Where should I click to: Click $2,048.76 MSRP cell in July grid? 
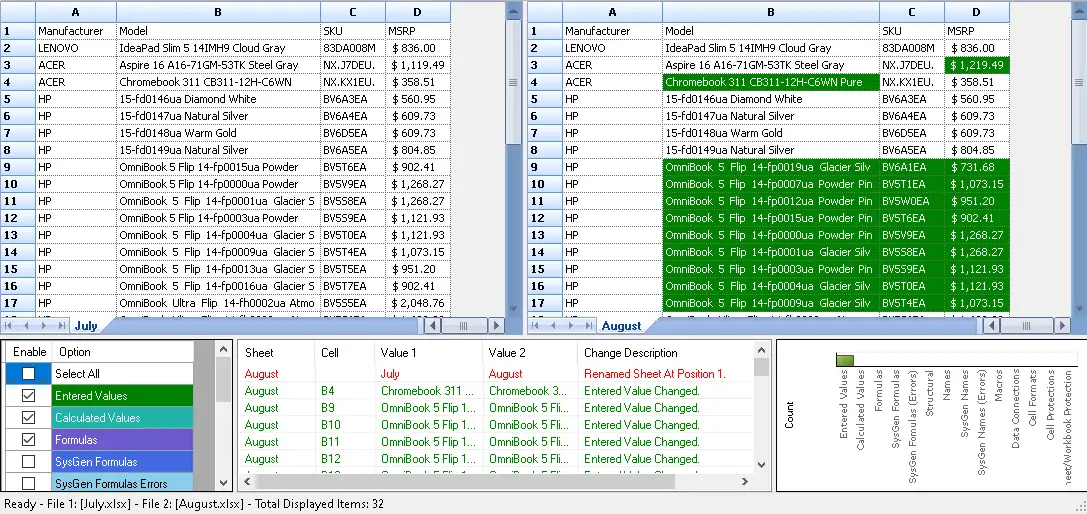(418, 303)
